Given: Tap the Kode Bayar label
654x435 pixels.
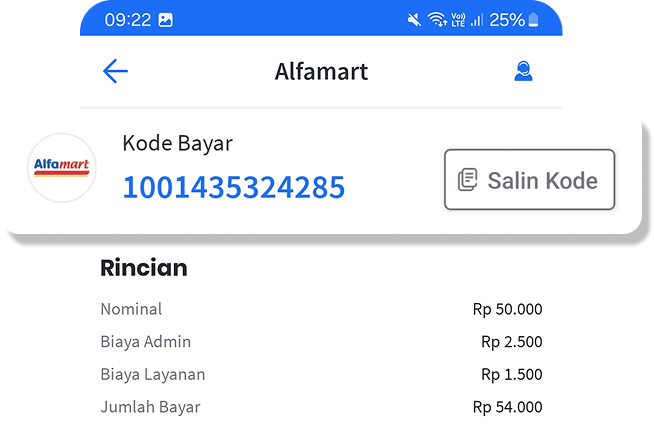Looking at the screenshot, I should [177, 143].
